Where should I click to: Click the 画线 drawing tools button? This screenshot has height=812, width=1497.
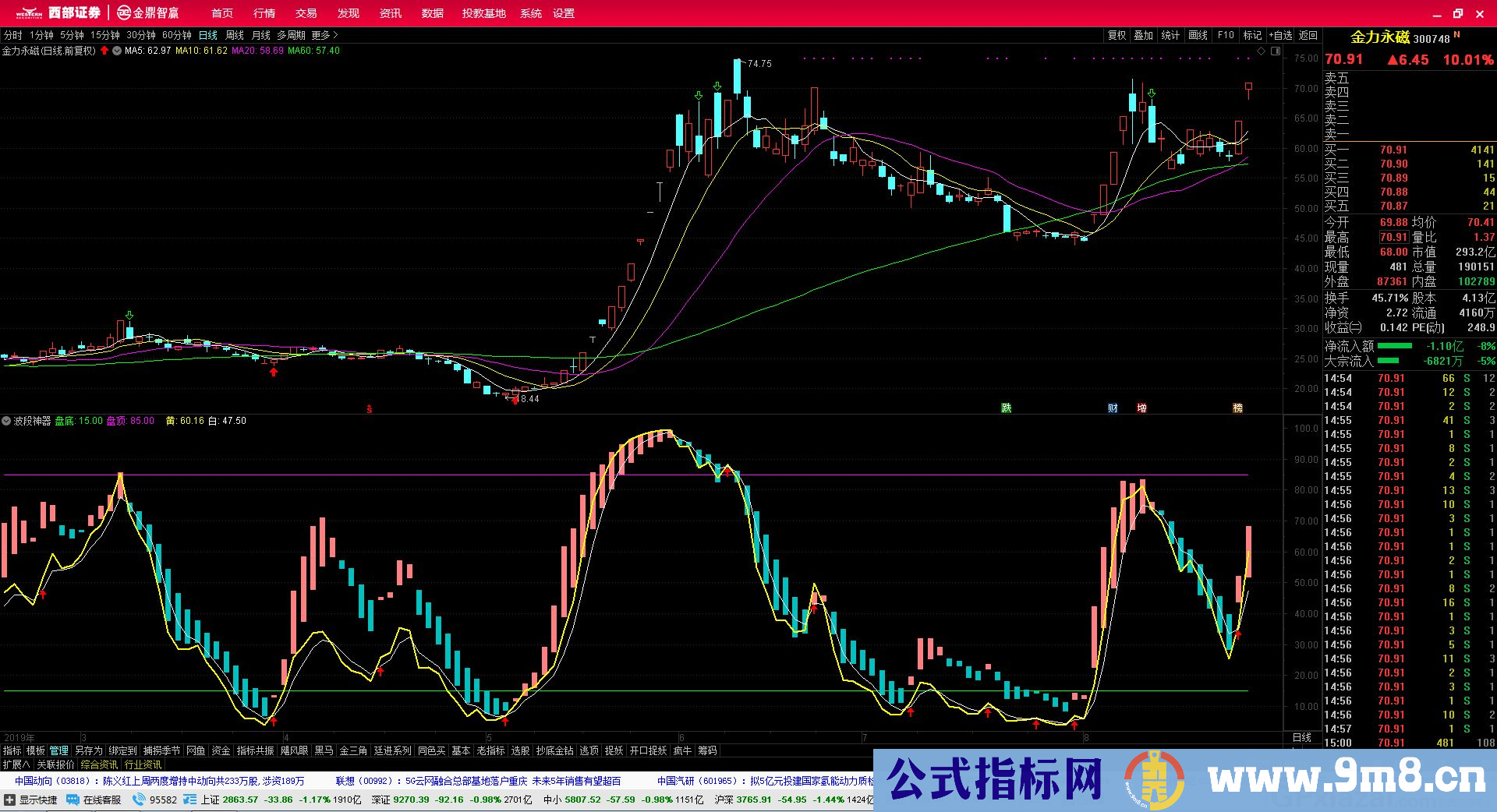coord(1198,35)
